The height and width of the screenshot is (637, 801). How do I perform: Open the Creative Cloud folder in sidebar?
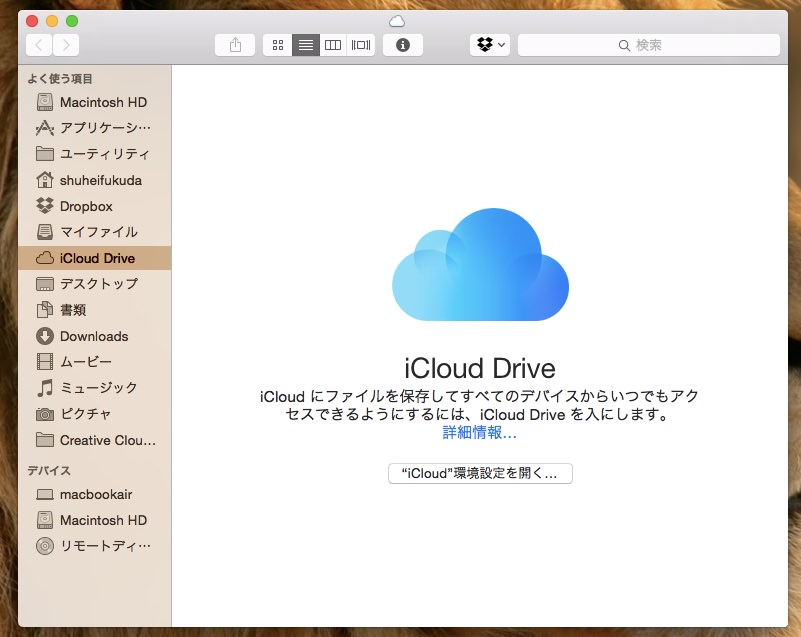(x=95, y=440)
